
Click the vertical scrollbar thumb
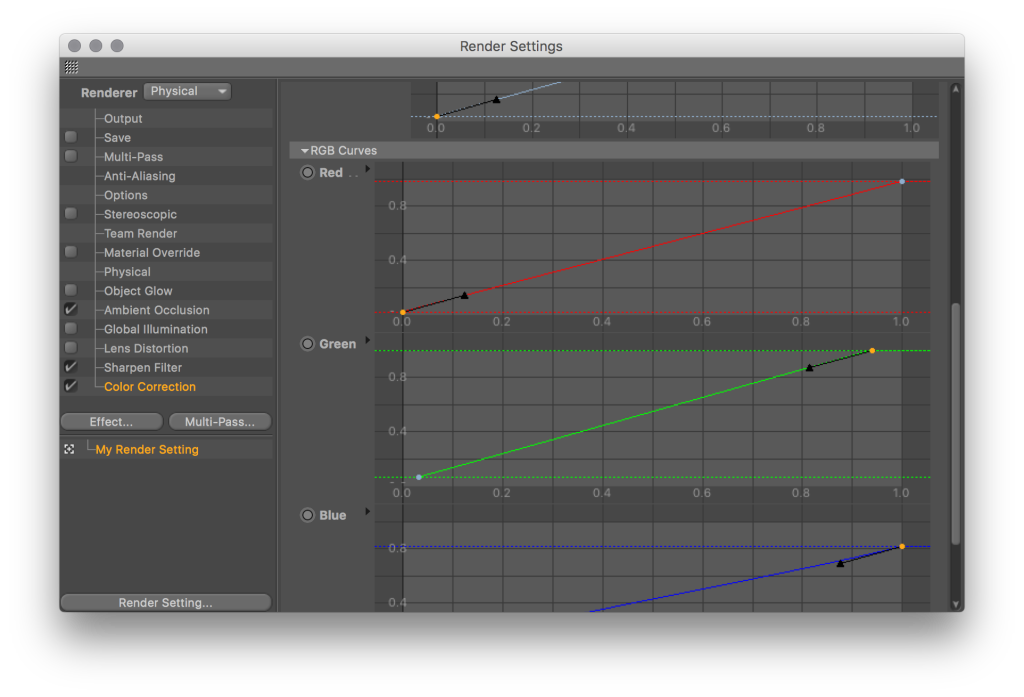coord(955,423)
